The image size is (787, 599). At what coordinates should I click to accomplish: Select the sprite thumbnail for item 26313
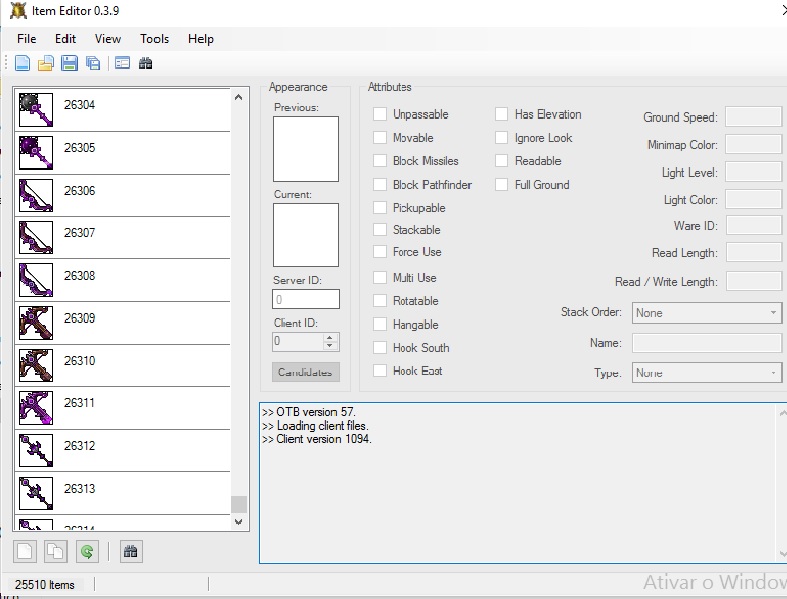36,493
